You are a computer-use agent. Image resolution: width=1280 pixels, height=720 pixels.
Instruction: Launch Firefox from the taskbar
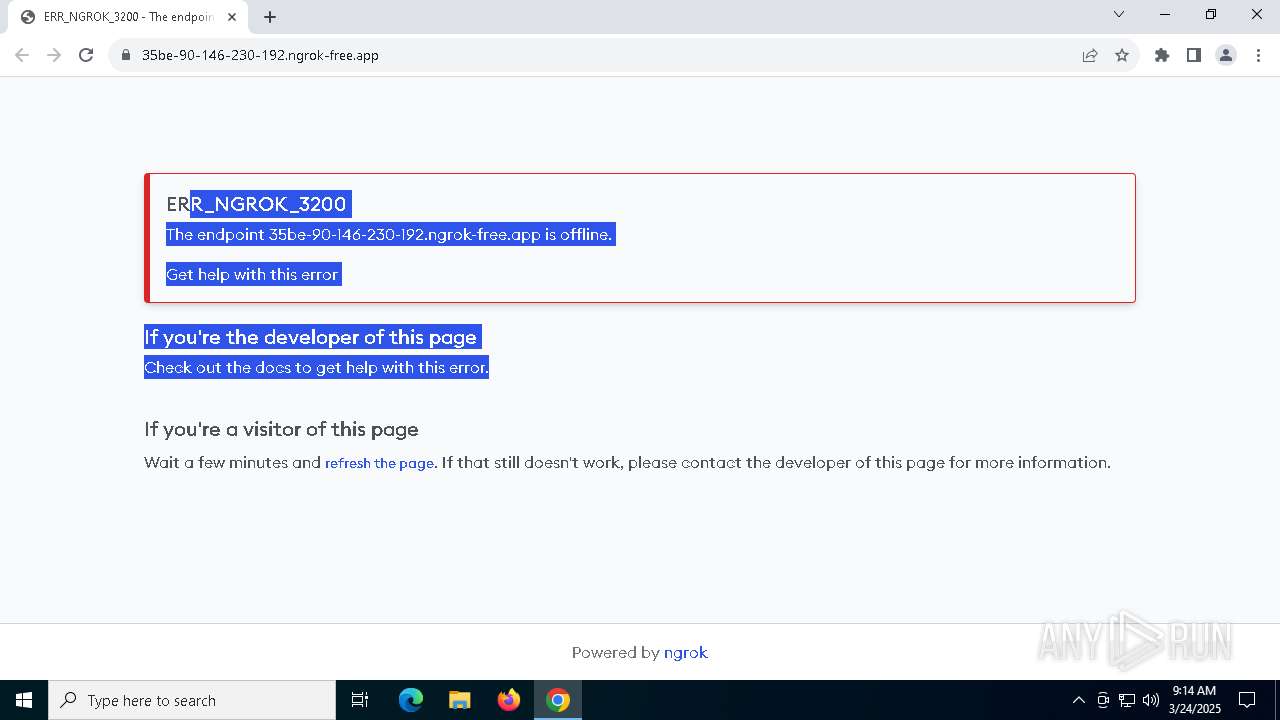(508, 700)
